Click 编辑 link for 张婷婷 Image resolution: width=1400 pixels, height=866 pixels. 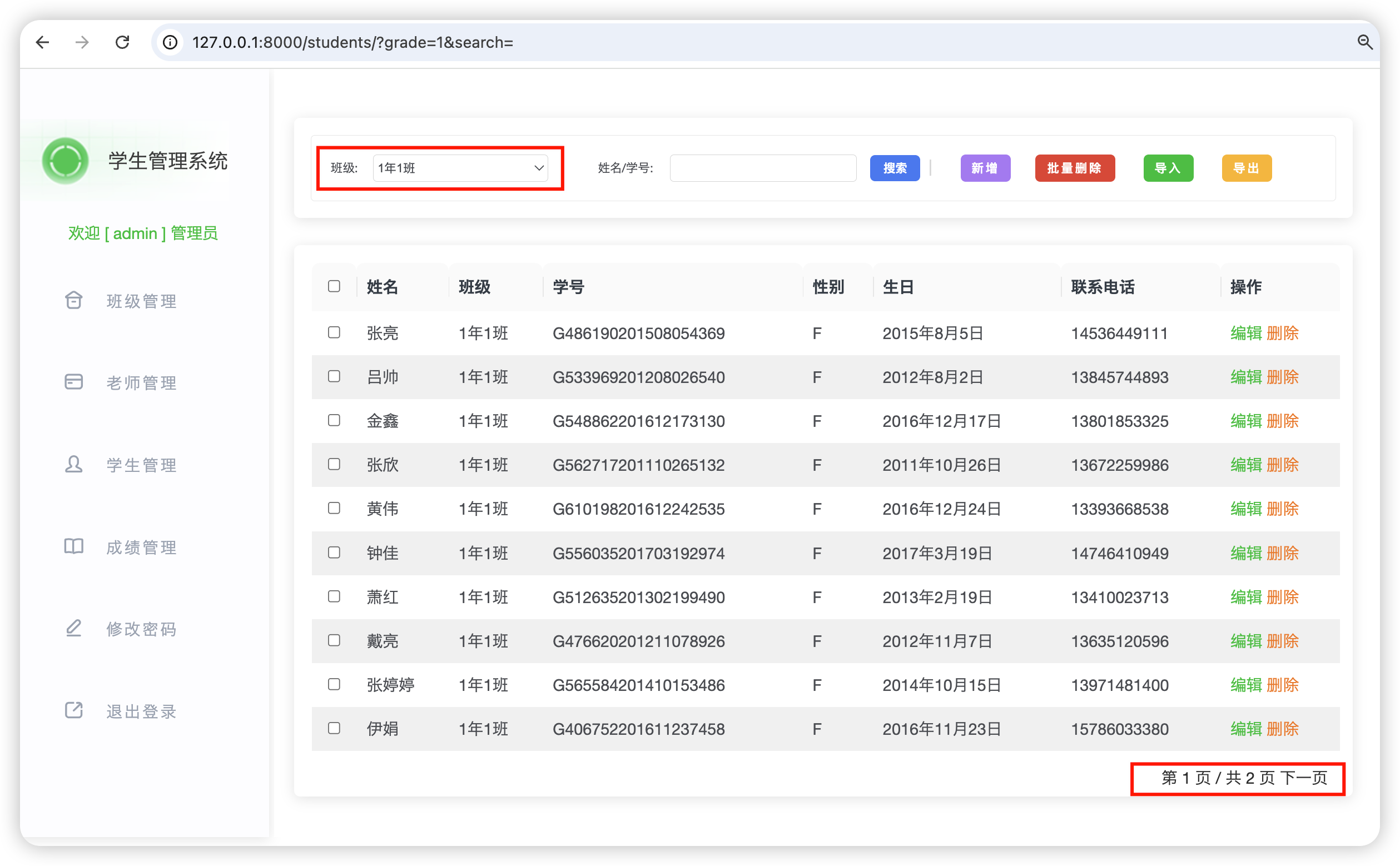(x=1246, y=685)
